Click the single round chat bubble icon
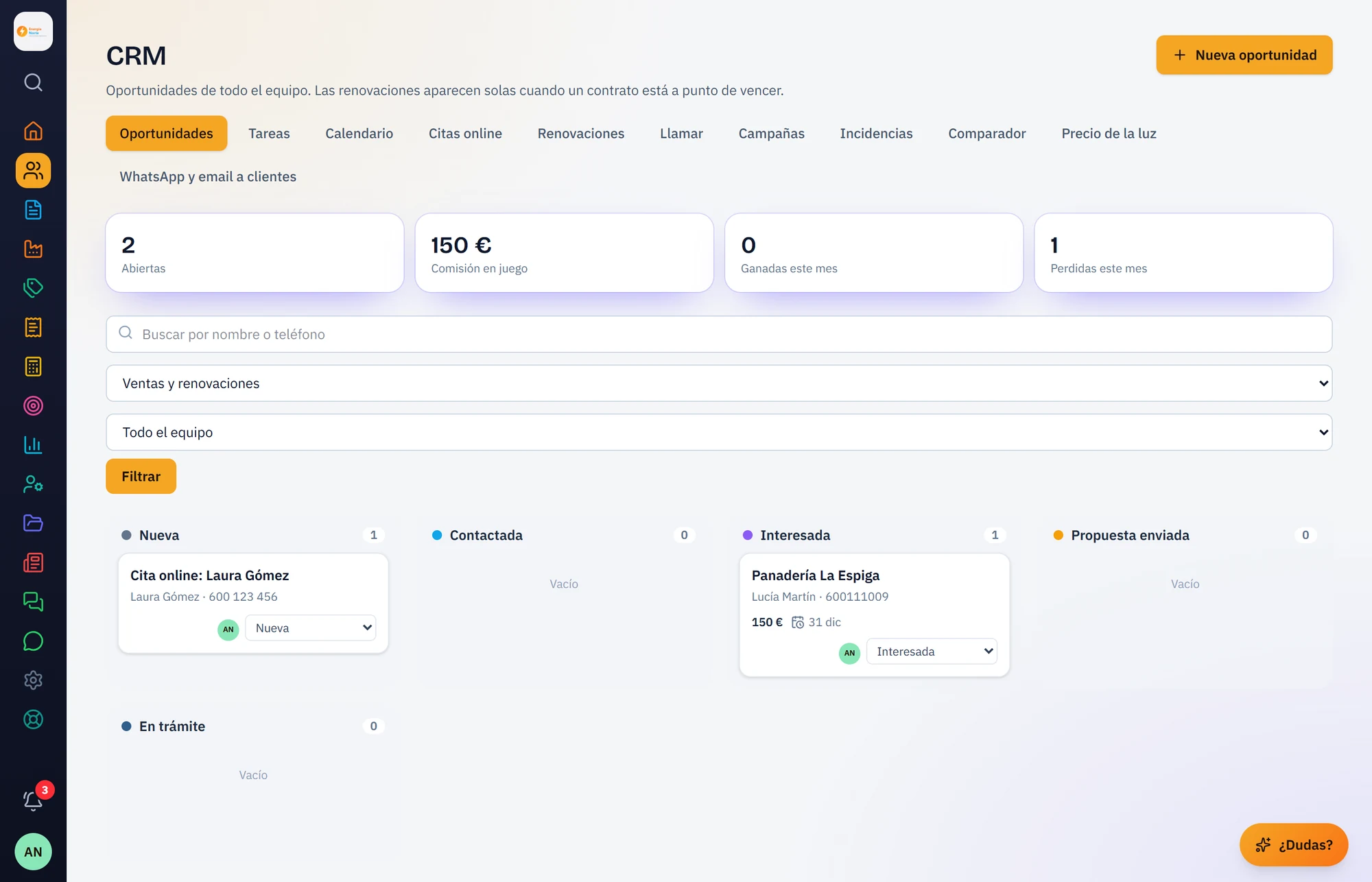Image resolution: width=1372 pixels, height=882 pixels. click(x=33, y=641)
